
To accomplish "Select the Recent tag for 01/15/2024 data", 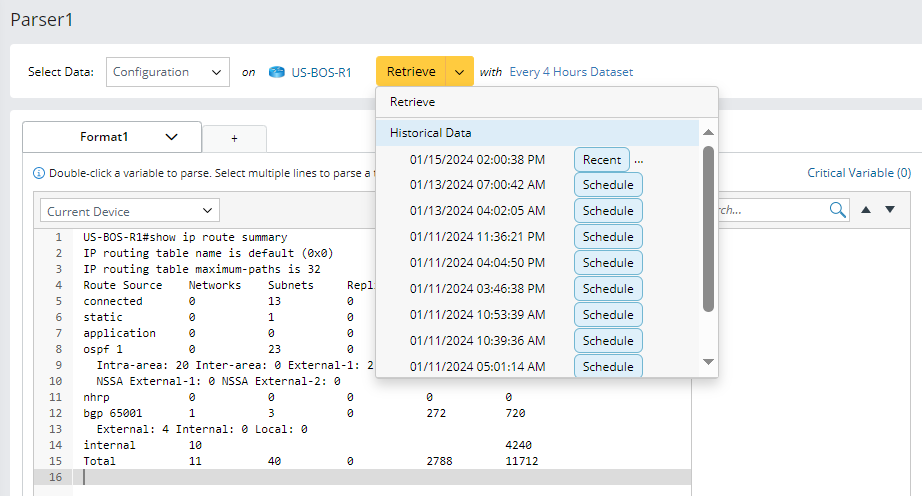I will [x=601, y=159].
